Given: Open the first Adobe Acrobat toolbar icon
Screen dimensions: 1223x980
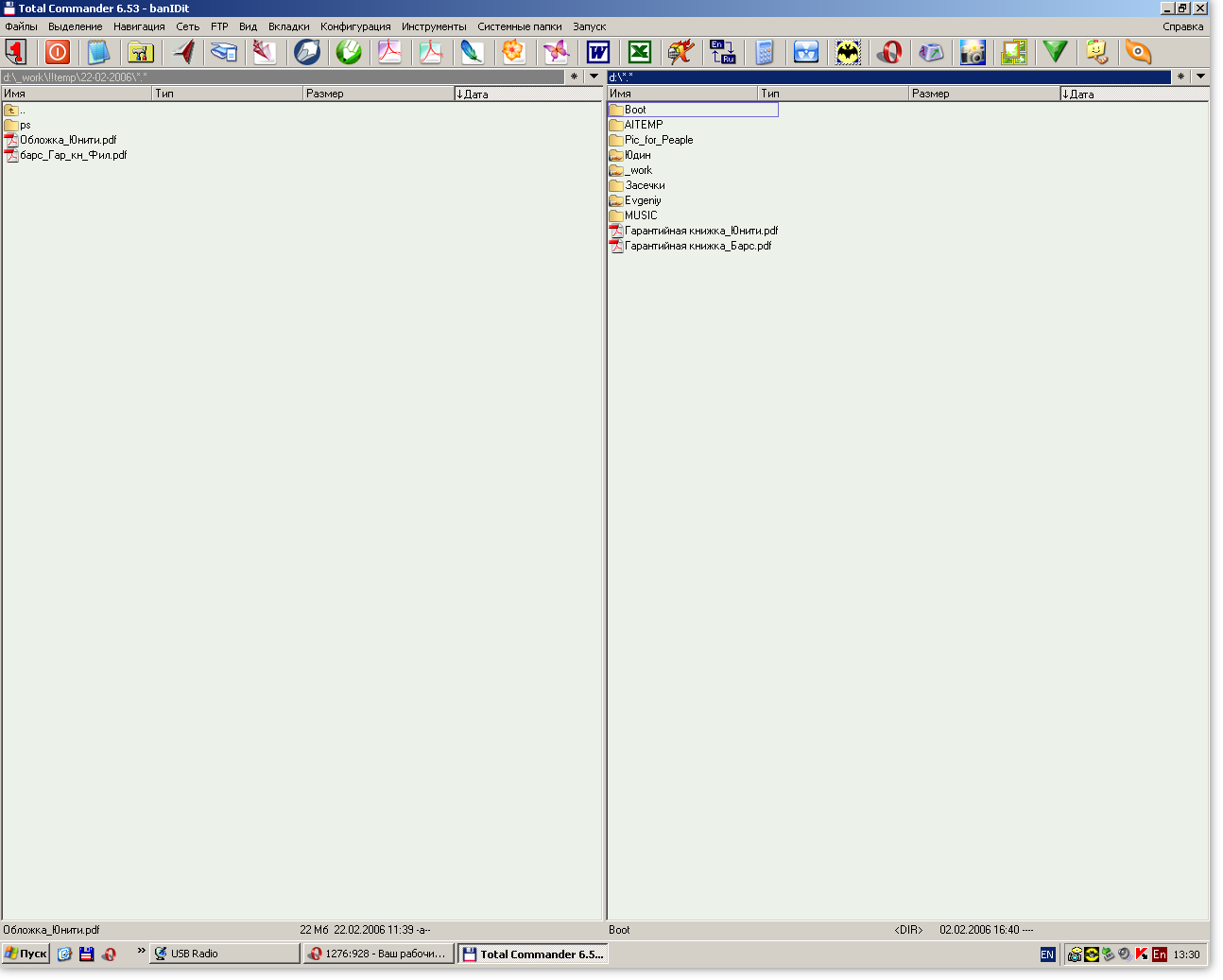Looking at the screenshot, I should click(x=390, y=52).
